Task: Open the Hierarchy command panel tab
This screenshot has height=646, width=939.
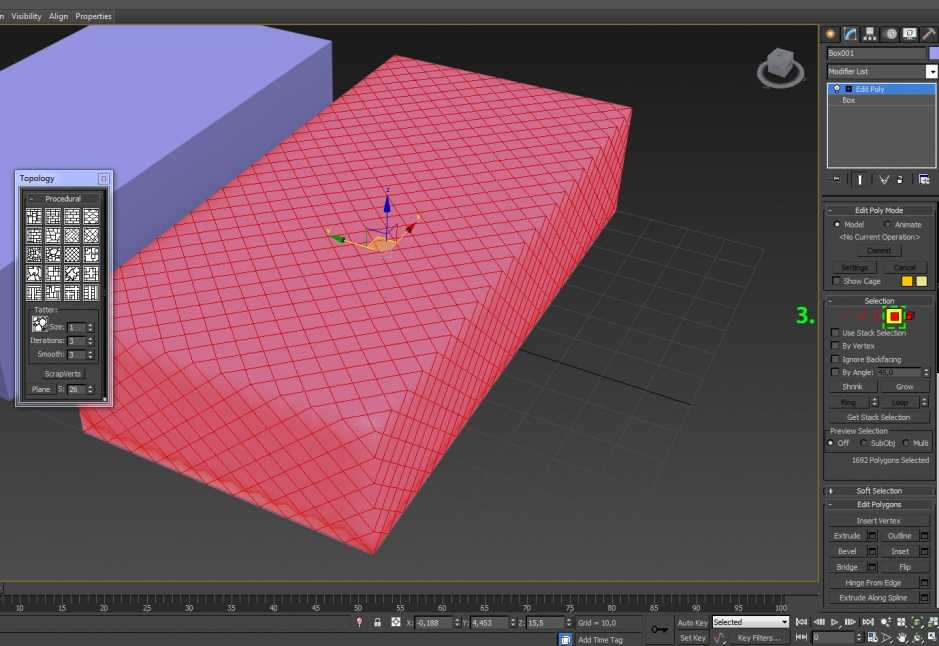Action: pos(870,34)
